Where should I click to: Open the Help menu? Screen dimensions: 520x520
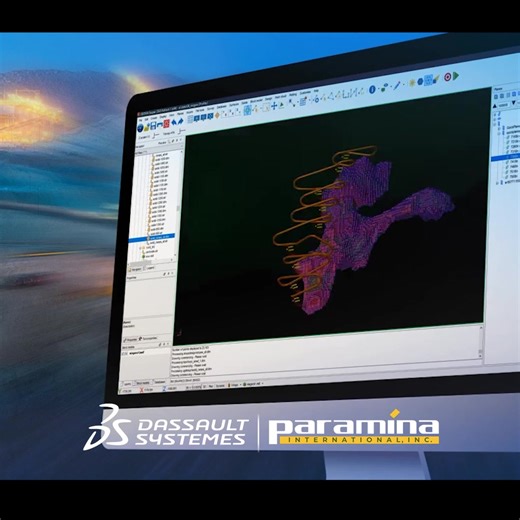(316, 91)
